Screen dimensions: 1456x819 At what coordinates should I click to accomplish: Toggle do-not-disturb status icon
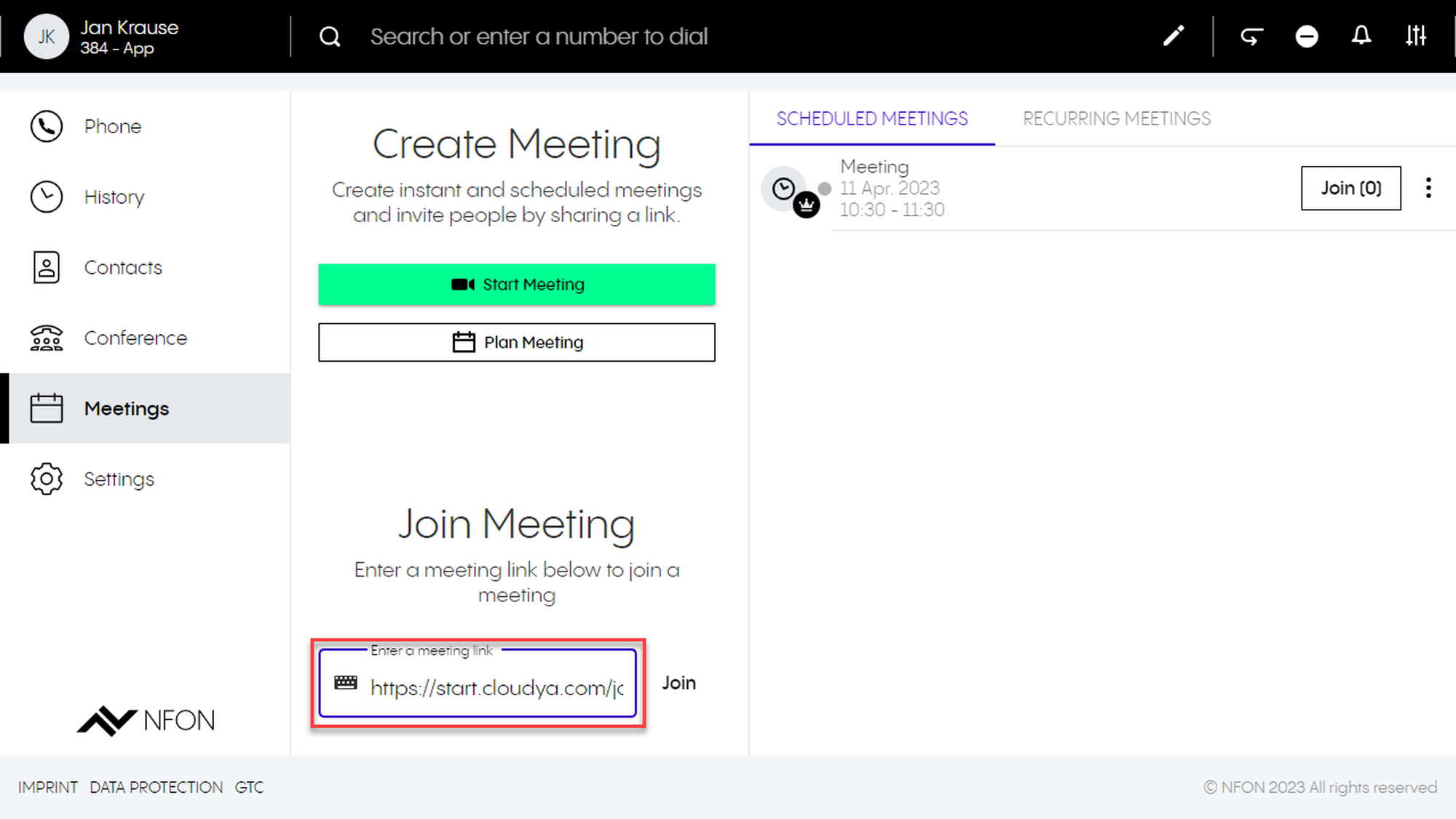tap(1307, 36)
